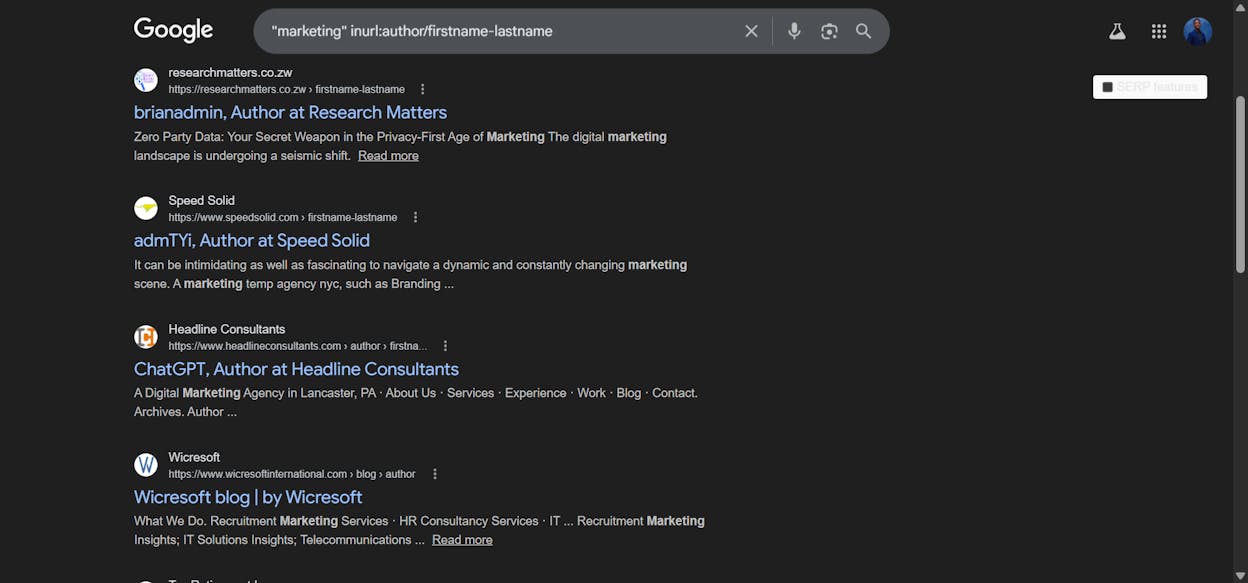Start voice search with microphone icon
Screen dimensions: 1248x583
click(x=794, y=31)
